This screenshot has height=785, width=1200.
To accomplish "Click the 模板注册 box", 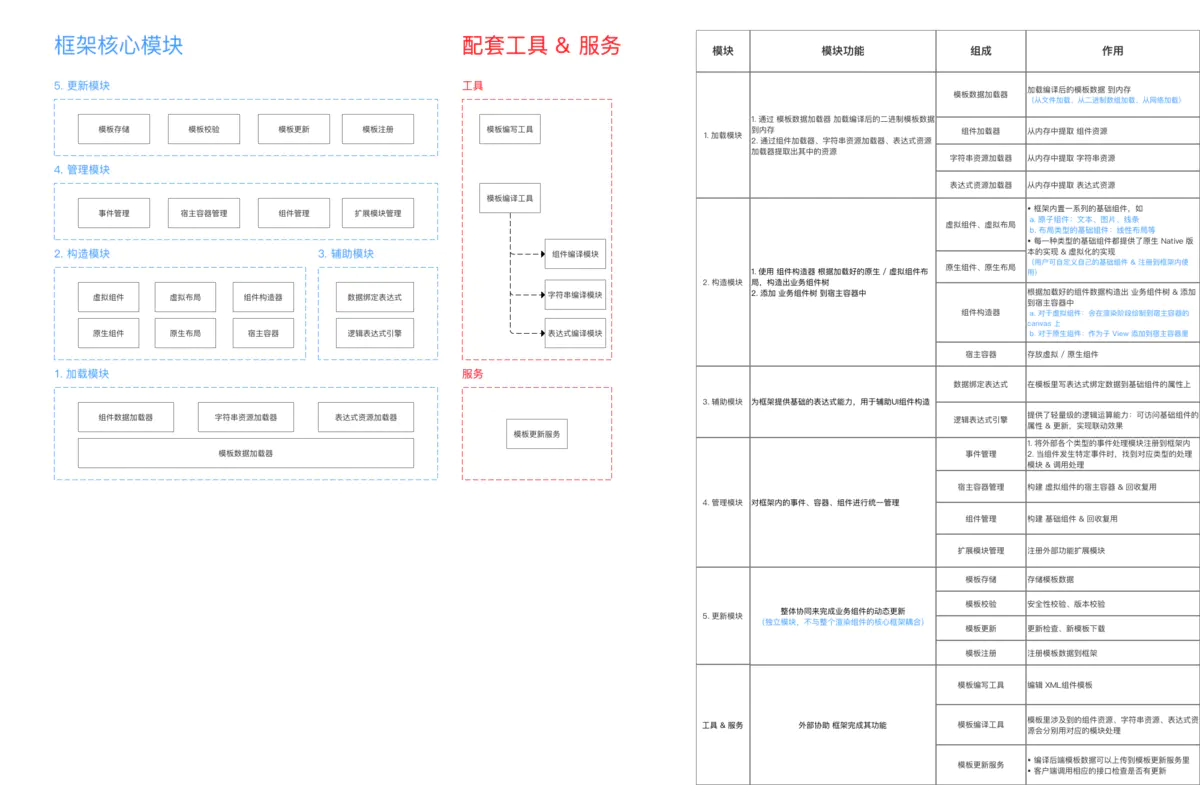I will pyautogui.click(x=377, y=129).
